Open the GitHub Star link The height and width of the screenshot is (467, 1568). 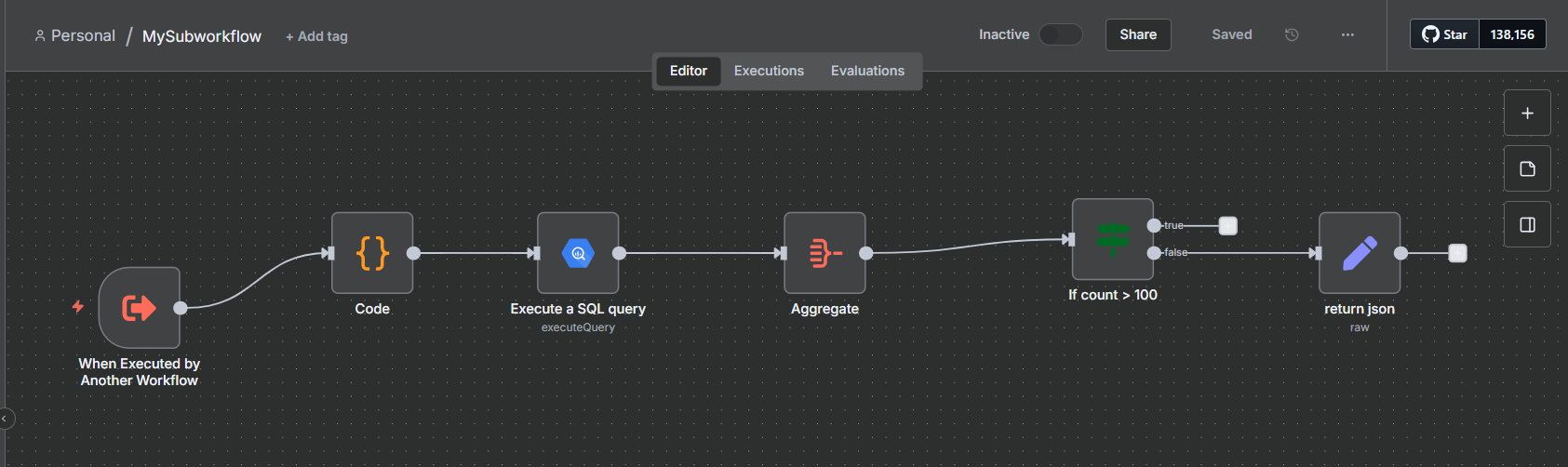(1444, 34)
